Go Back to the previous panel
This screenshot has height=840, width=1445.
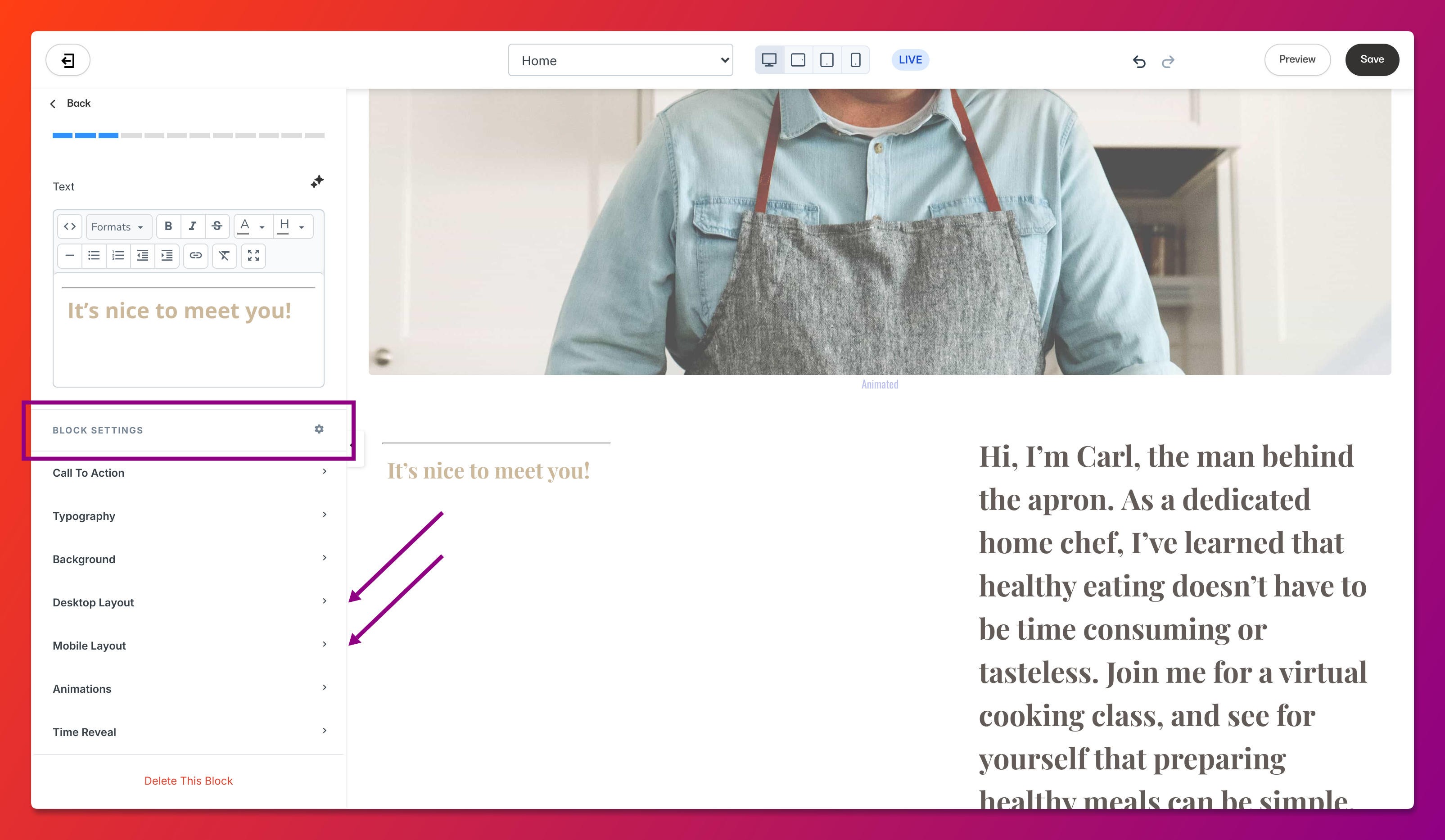click(x=70, y=103)
